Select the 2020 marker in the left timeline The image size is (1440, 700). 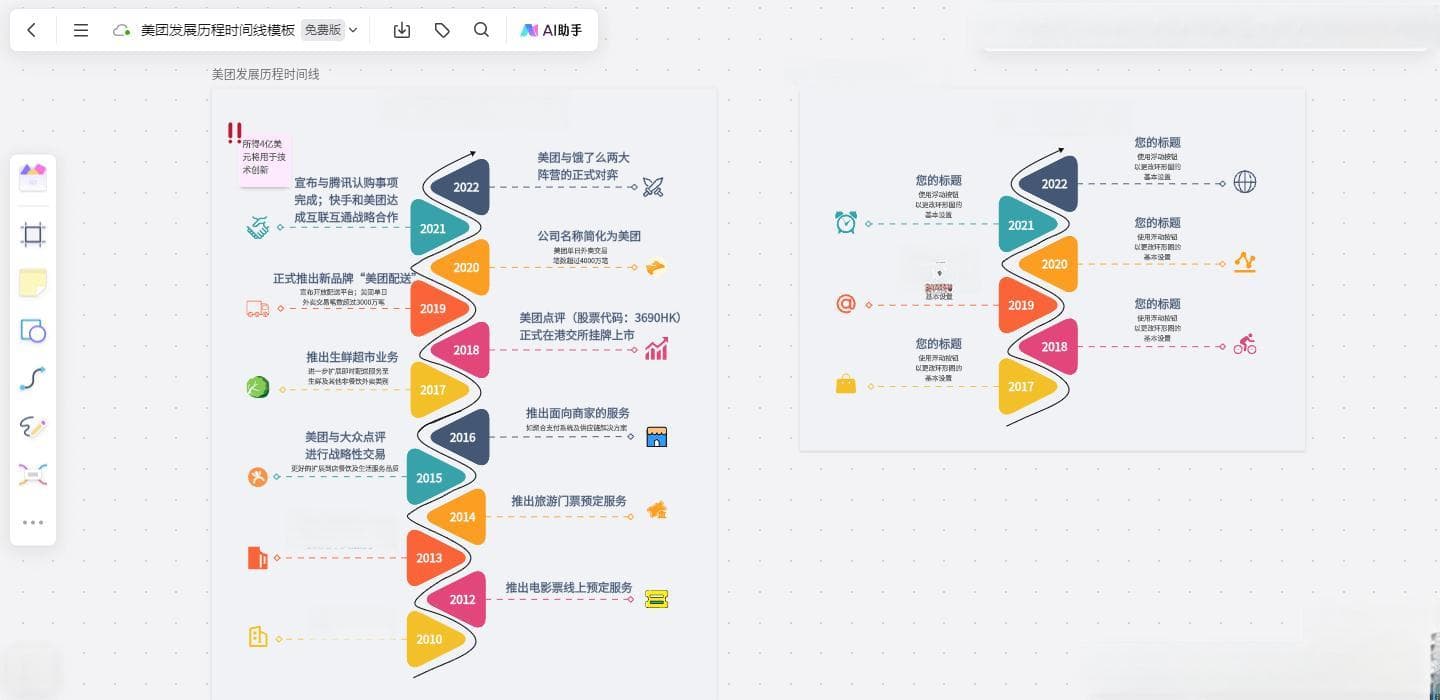click(461, 268)
